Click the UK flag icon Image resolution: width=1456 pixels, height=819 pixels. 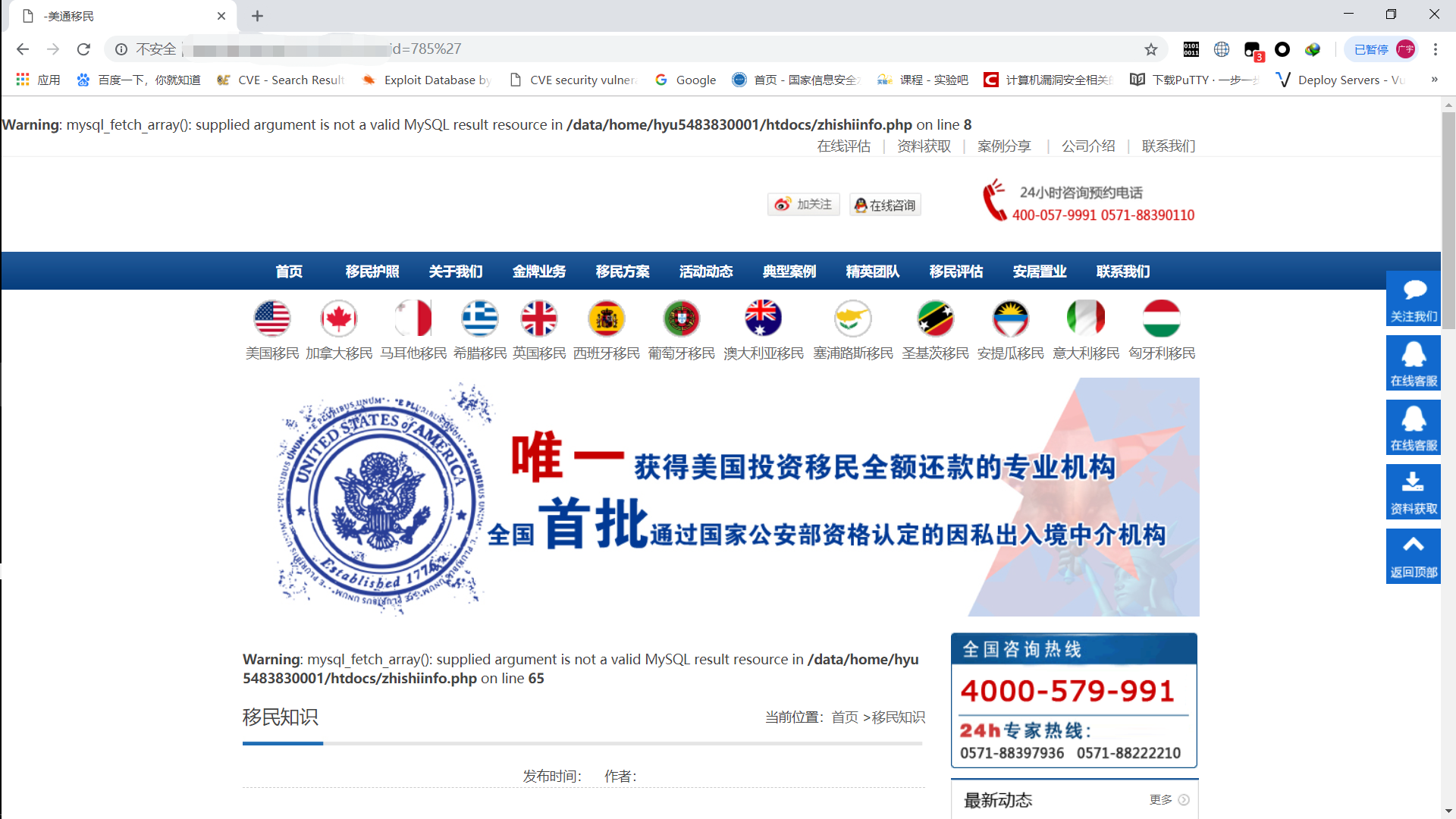pyautogui.click(x=539, y=318)
